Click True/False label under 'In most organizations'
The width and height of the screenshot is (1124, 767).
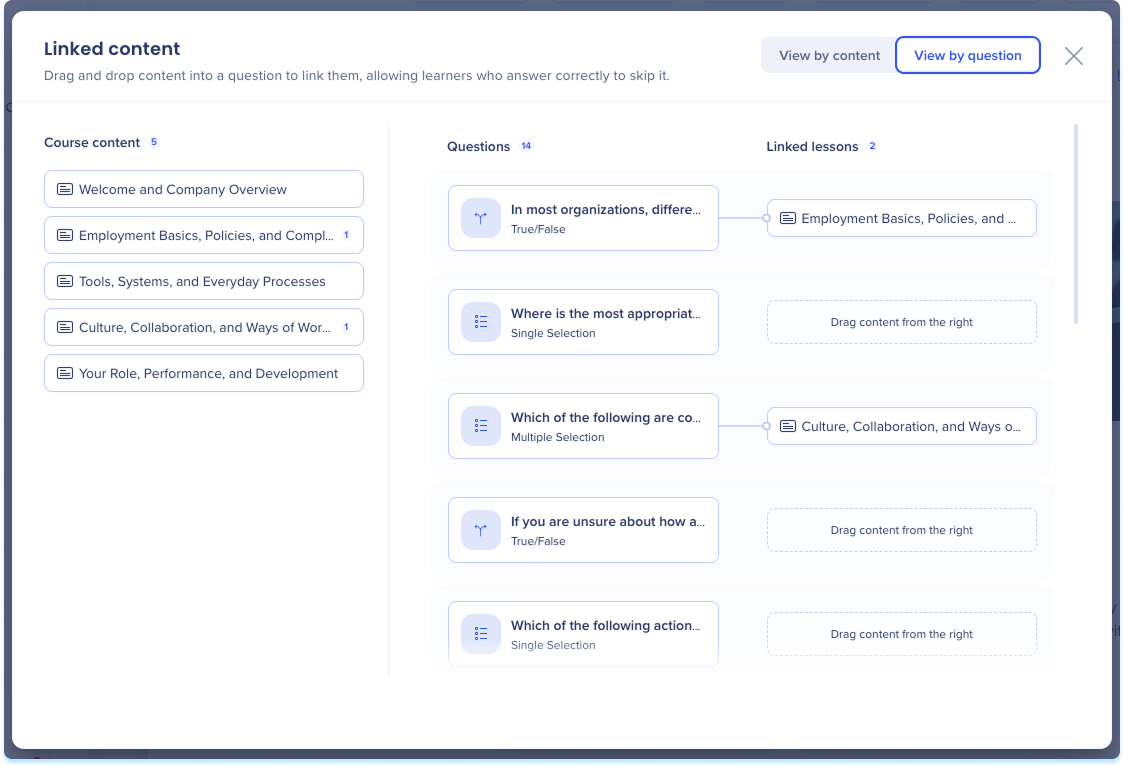(538, 229)
